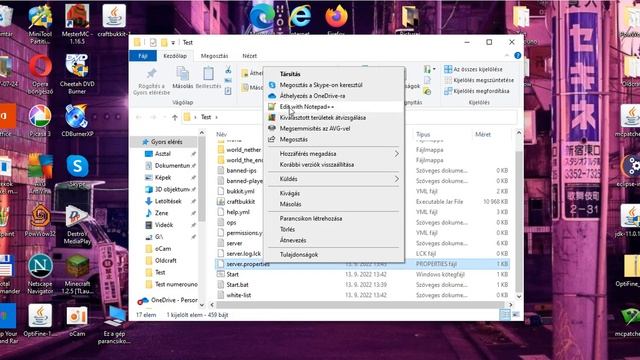This screenshot has width=640, height=360.
Task: Click Test in address bar path
Action: coord(206,117)
